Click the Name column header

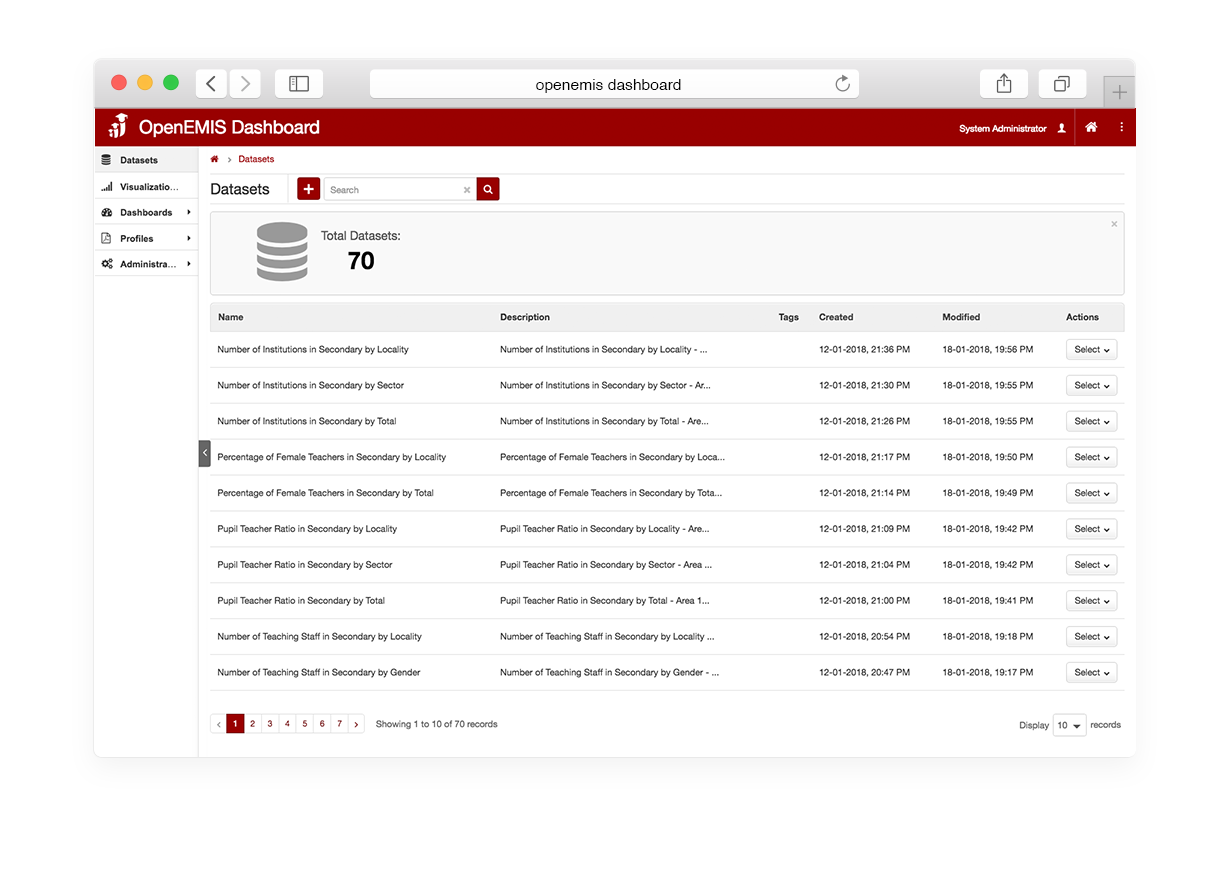point(231,317)
